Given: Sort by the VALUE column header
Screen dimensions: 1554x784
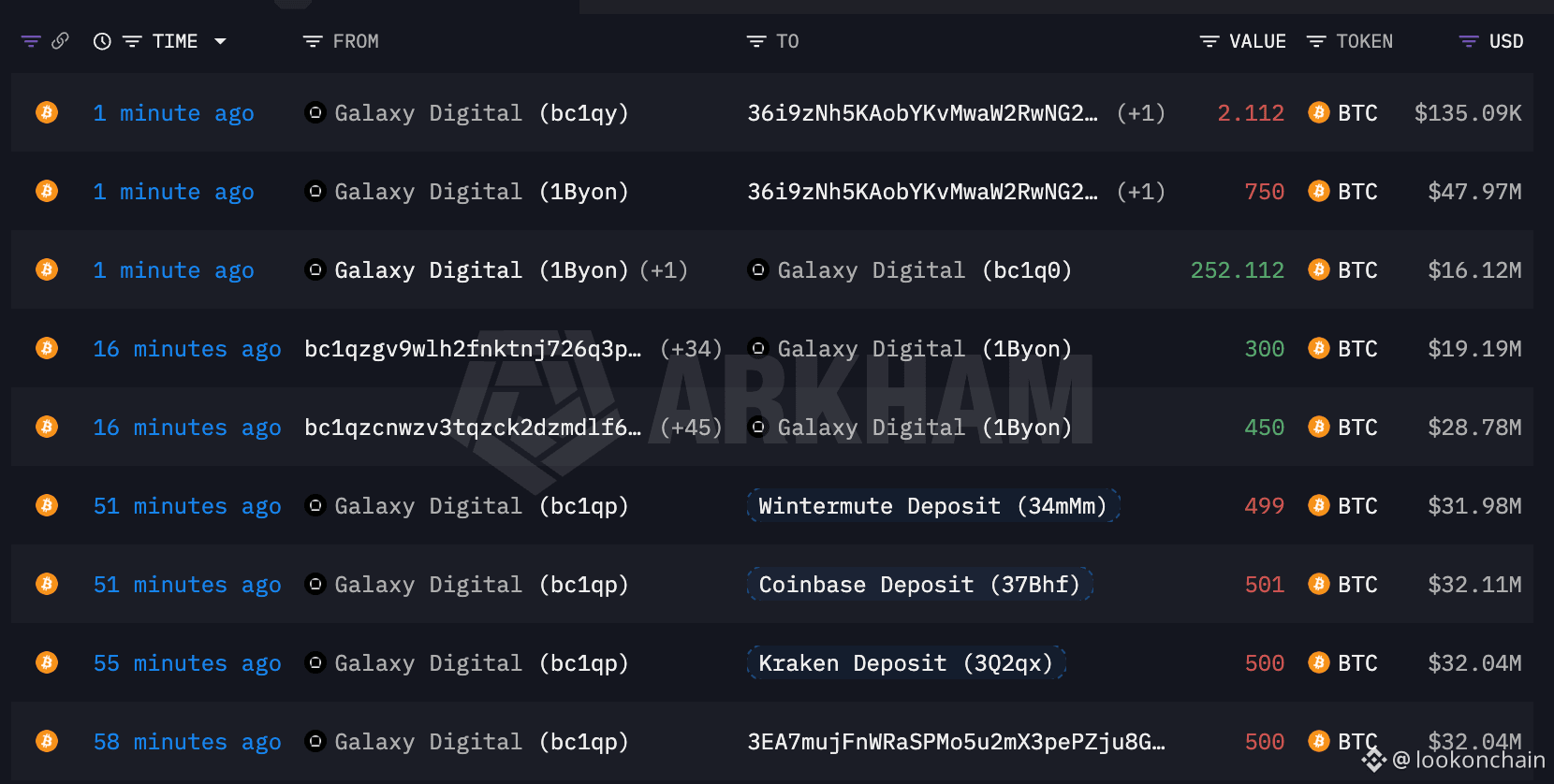Looking at the screenshot, I should point(1257,41).
